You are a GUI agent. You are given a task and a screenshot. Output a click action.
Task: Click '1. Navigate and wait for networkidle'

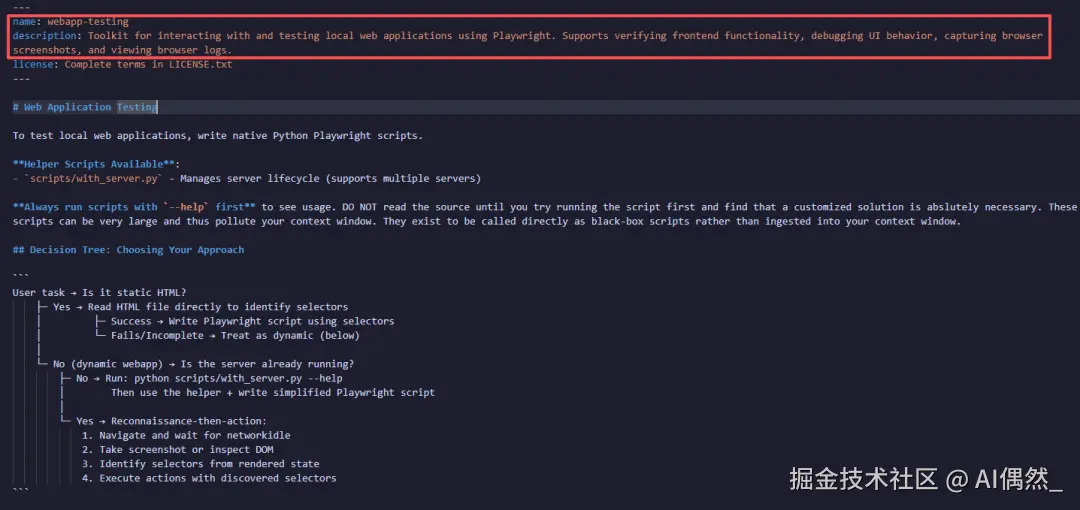click(x=186, y=436)
